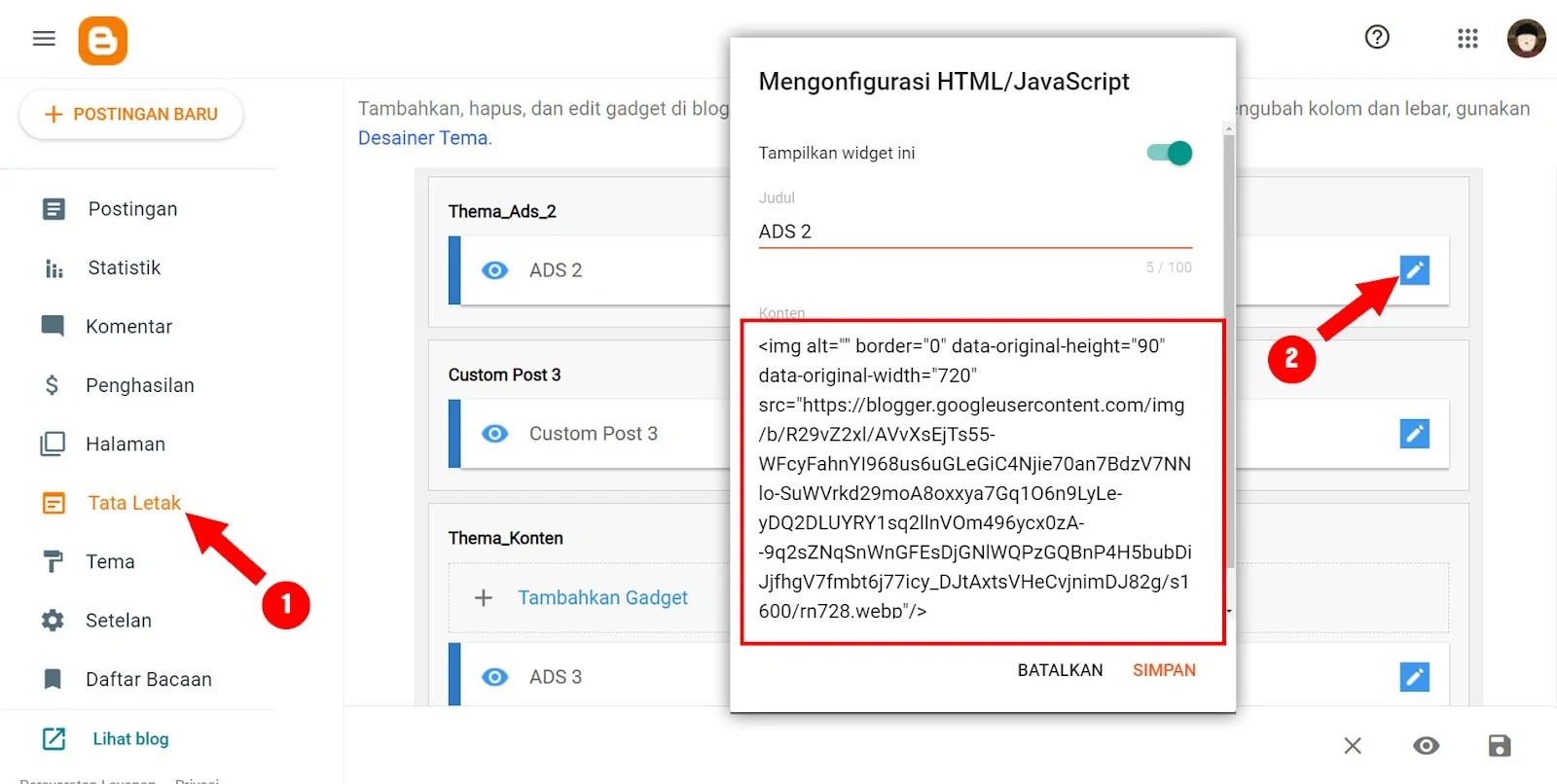Viewport: 1557px width, 784px height.
Task: Click the Tambahkan Gadget link
Action: 602,598
